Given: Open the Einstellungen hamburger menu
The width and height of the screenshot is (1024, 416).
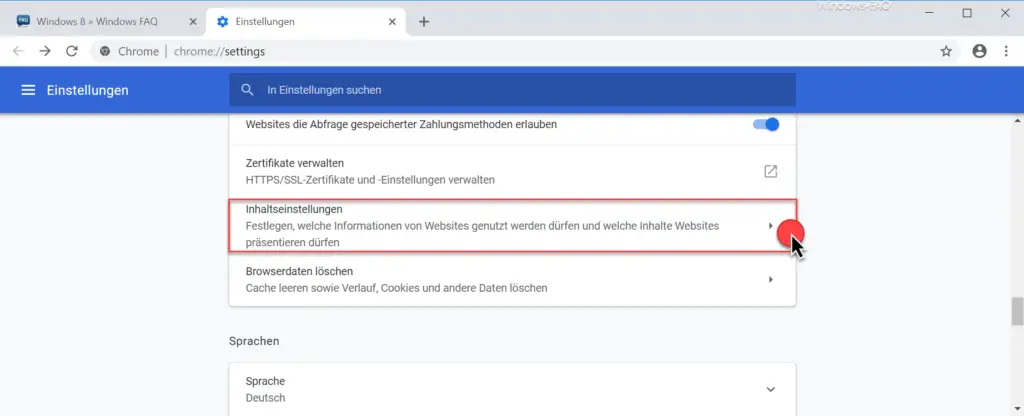Looking at the screenshot, I should (28, 90).
